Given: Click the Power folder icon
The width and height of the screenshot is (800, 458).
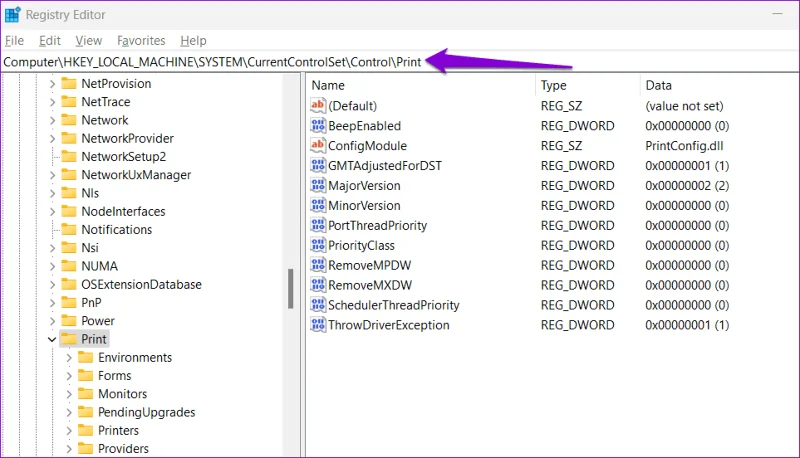Looking at the screenshot, I should (x=68, y=321).
